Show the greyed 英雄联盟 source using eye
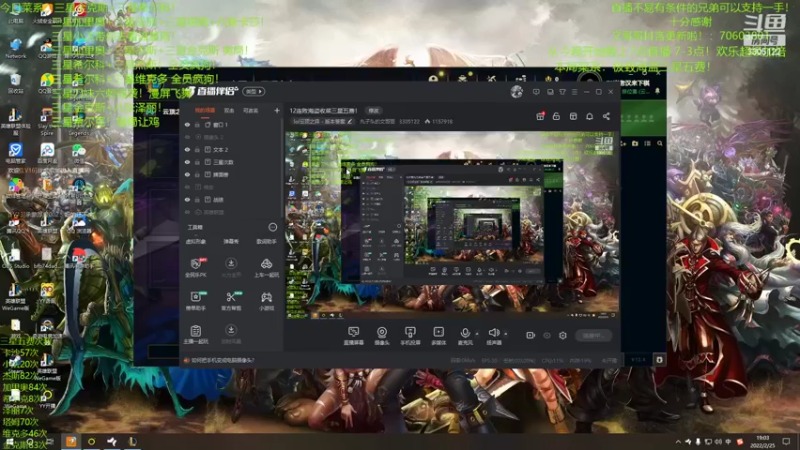This screenshot has width=800, height=450. pyautogui.click(x=187, y=212)
